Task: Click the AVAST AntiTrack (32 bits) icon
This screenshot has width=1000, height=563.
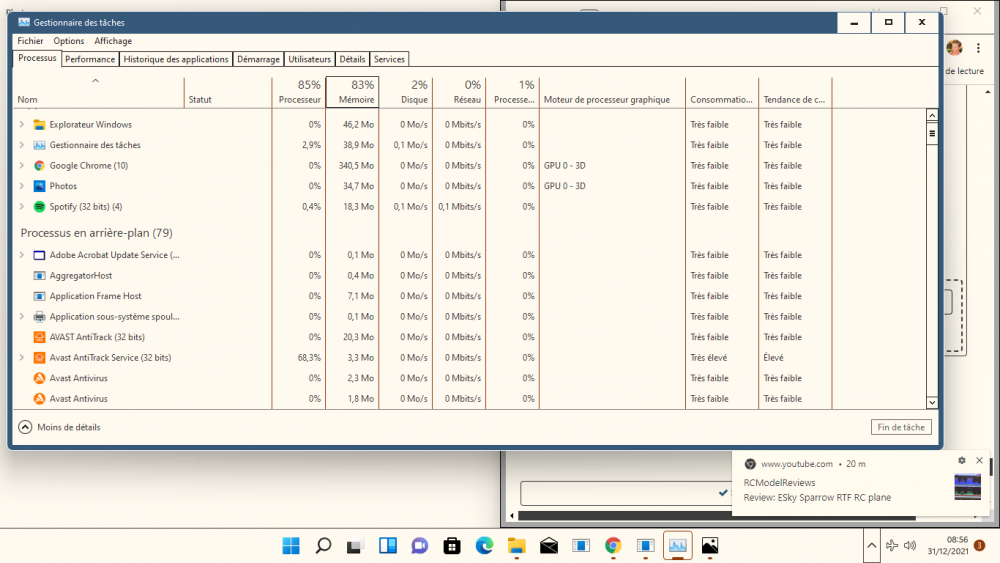Action: pyautogui.click(x=40, y=337)
